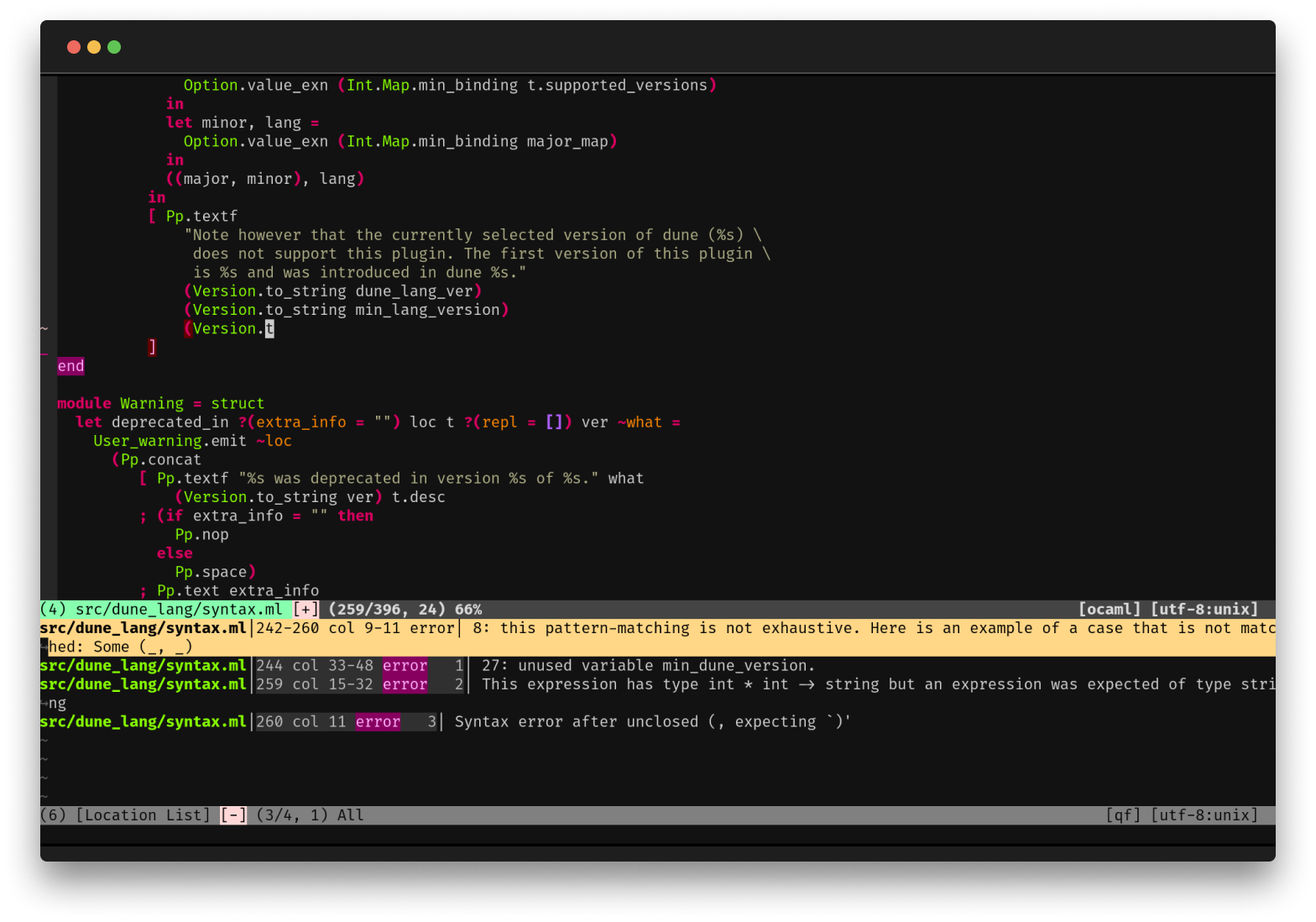Click the [ocaml] filetype indicator
1316x922 pixels.
pyautogui.click(x=1109, y=610)
